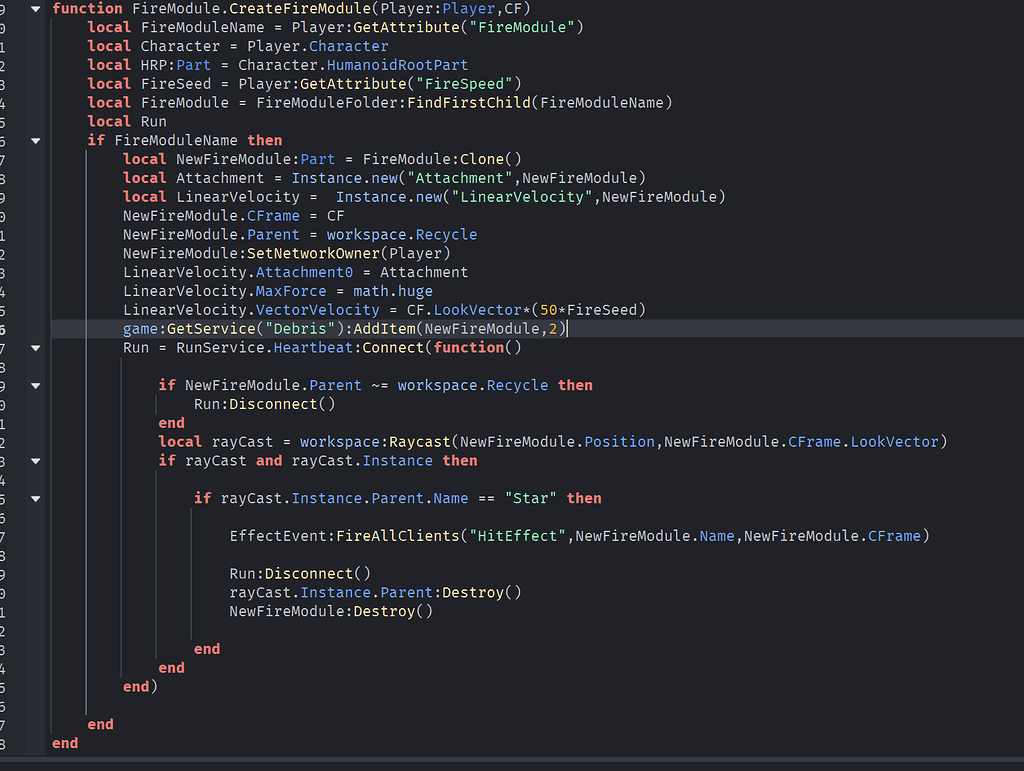The width and height of the screenshot is (1024, 771).
Task: Click 'HumanoidRootPart' on the HRP line
Action: pos(397,65)
